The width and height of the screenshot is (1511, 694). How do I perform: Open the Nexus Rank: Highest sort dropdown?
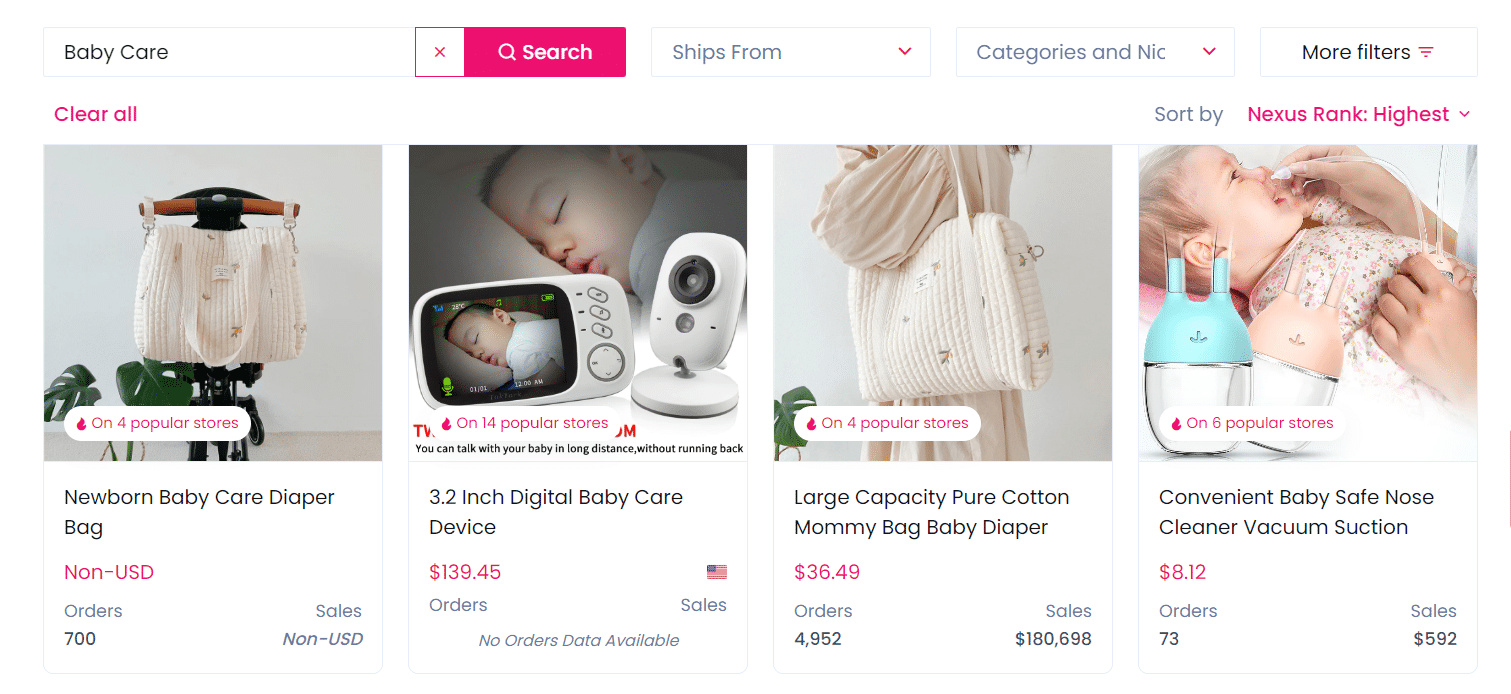[x=1359, y=114]
